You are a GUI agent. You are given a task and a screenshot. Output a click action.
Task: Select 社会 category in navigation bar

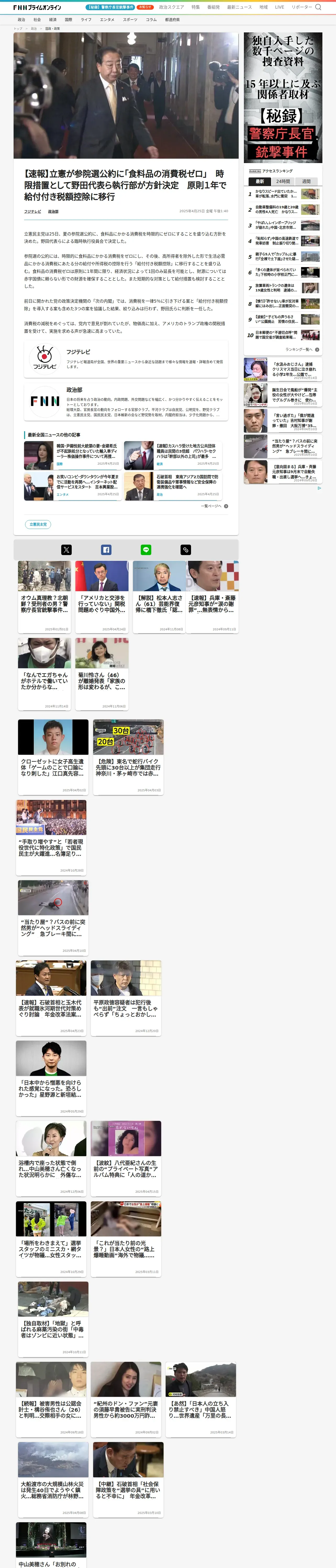pyautogui.click(x=37, y=20)
